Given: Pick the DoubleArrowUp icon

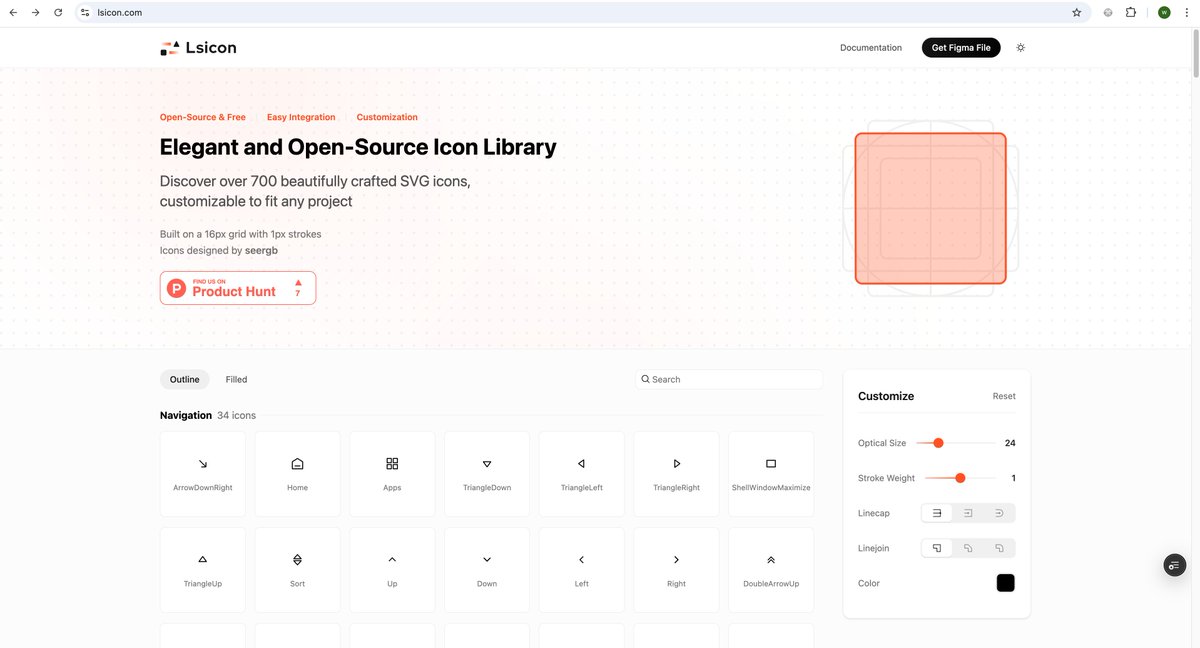Looking at the screenshot, I should [x=771, y=570].
